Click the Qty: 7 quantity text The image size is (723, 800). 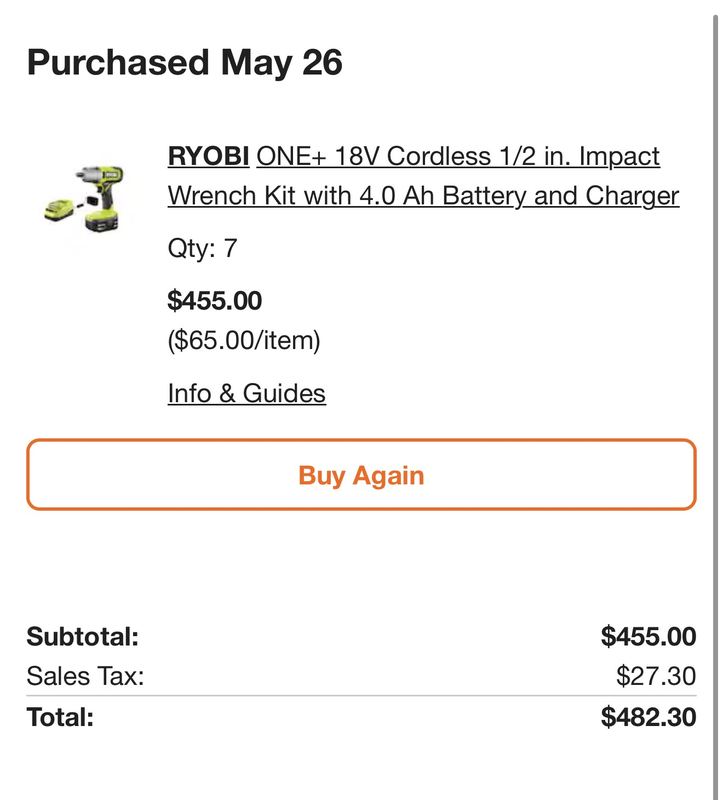203,248
